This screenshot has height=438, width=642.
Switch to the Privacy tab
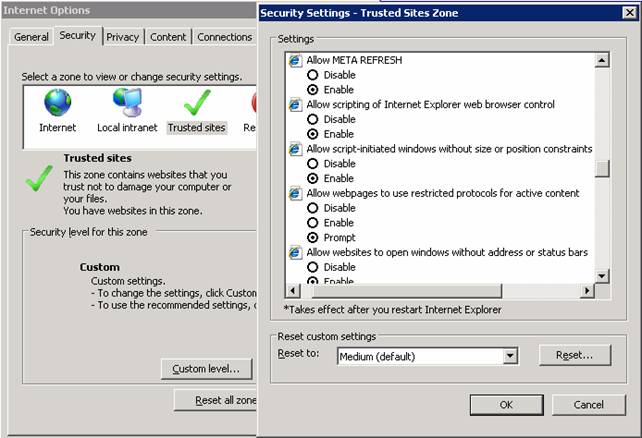[x=122, y=37]
